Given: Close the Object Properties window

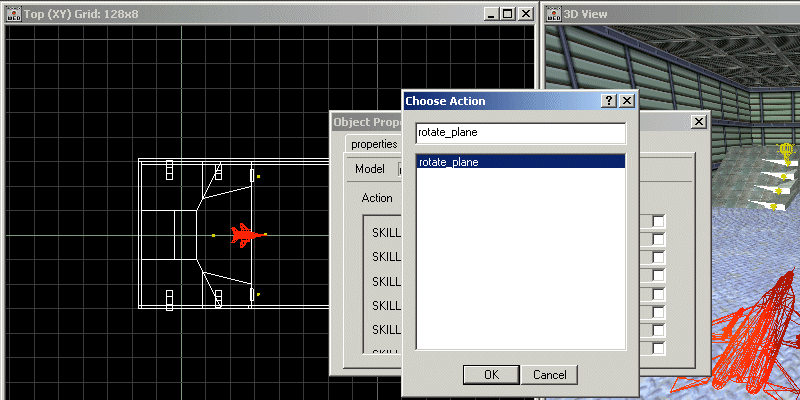Looking at the screenshot, I should pos(698,121).
